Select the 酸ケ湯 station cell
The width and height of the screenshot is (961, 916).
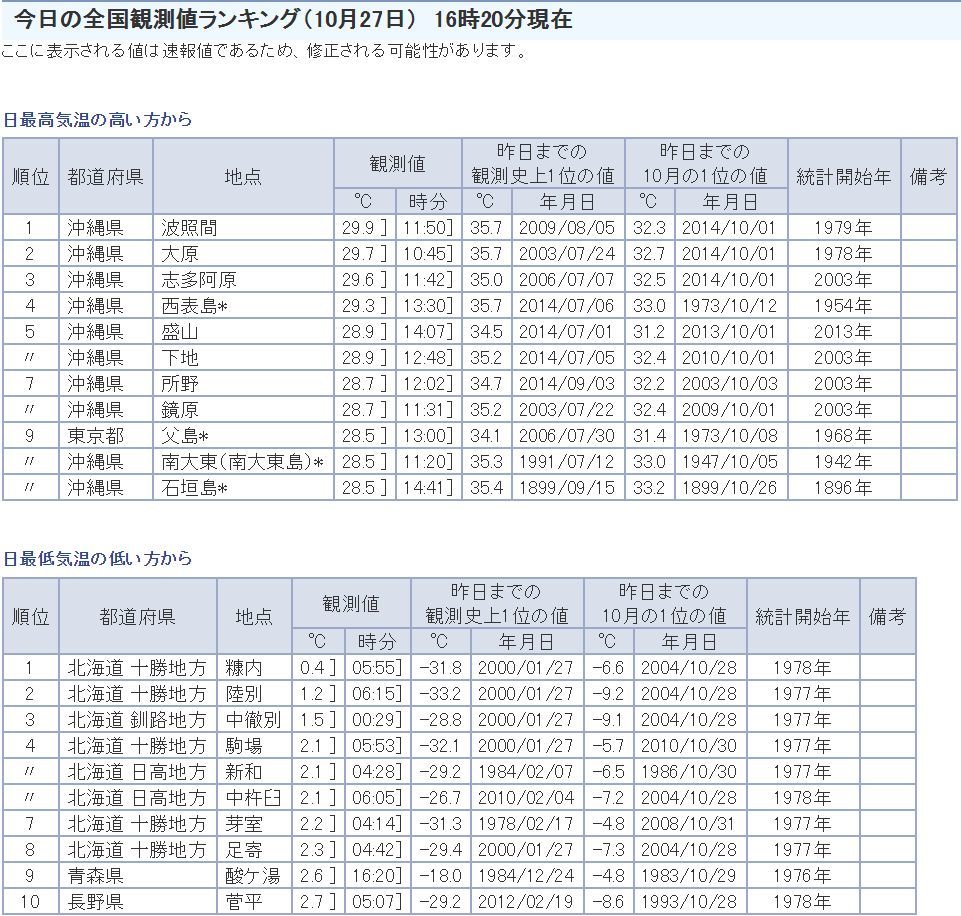click(254, 876)
